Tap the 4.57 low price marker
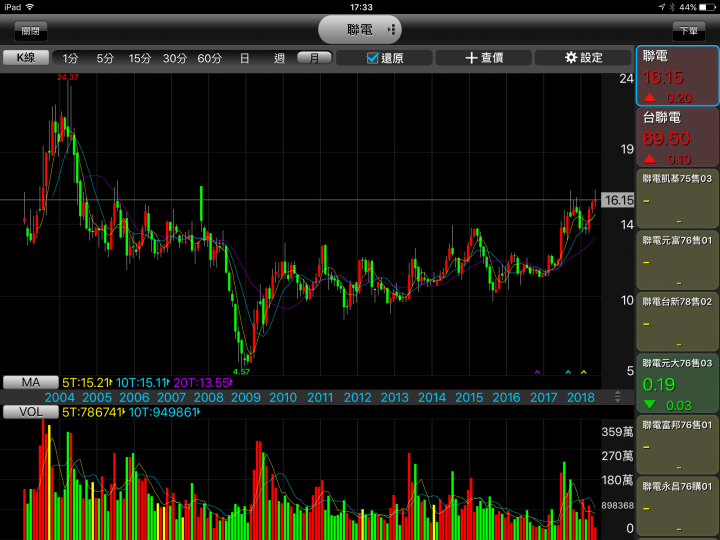The width and height of the screenshot is (720, 540). (x=242, y=371)
